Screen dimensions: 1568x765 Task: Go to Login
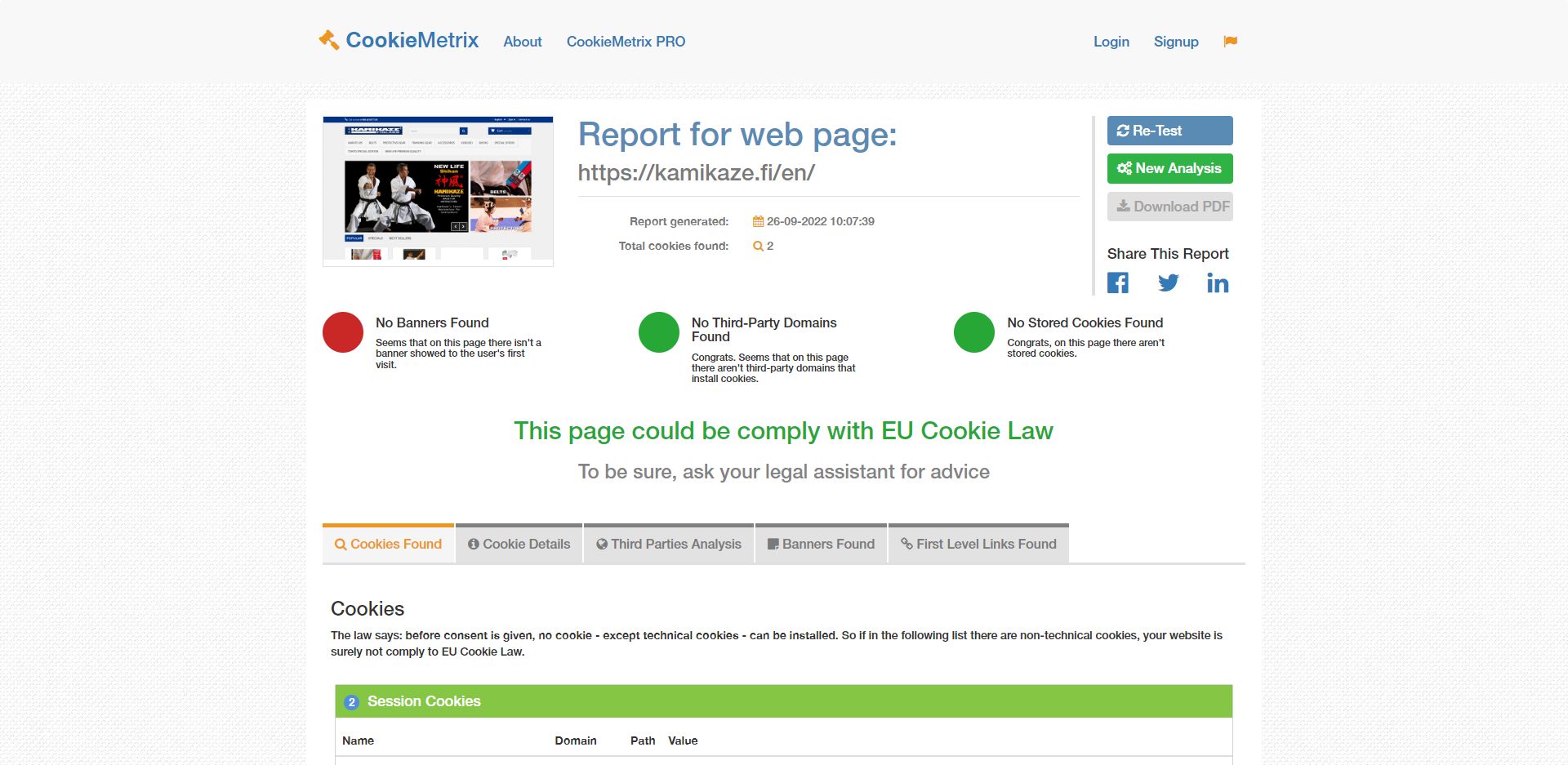1111,42
